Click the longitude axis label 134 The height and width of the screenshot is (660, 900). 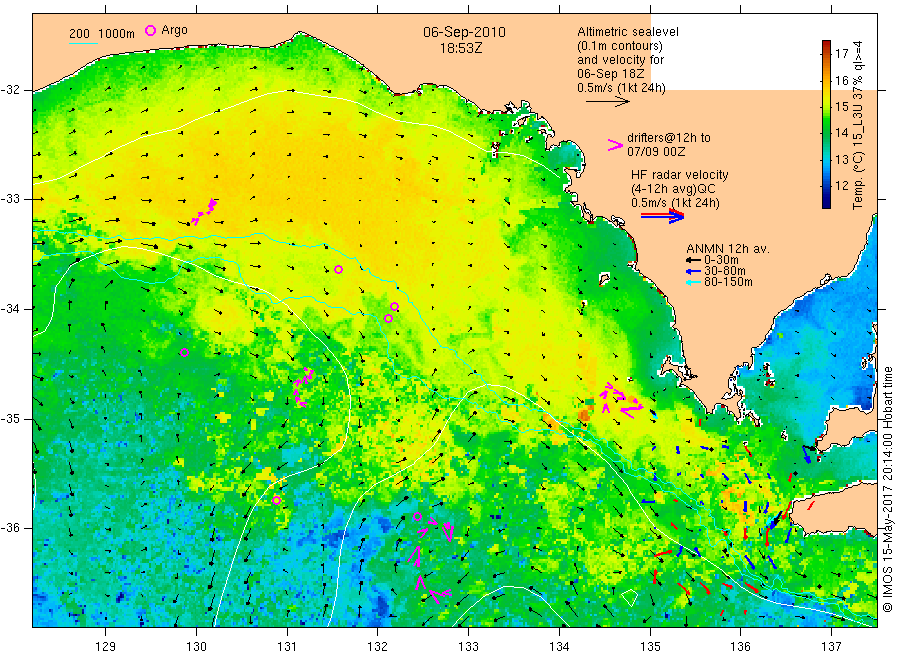click(559, 647)
